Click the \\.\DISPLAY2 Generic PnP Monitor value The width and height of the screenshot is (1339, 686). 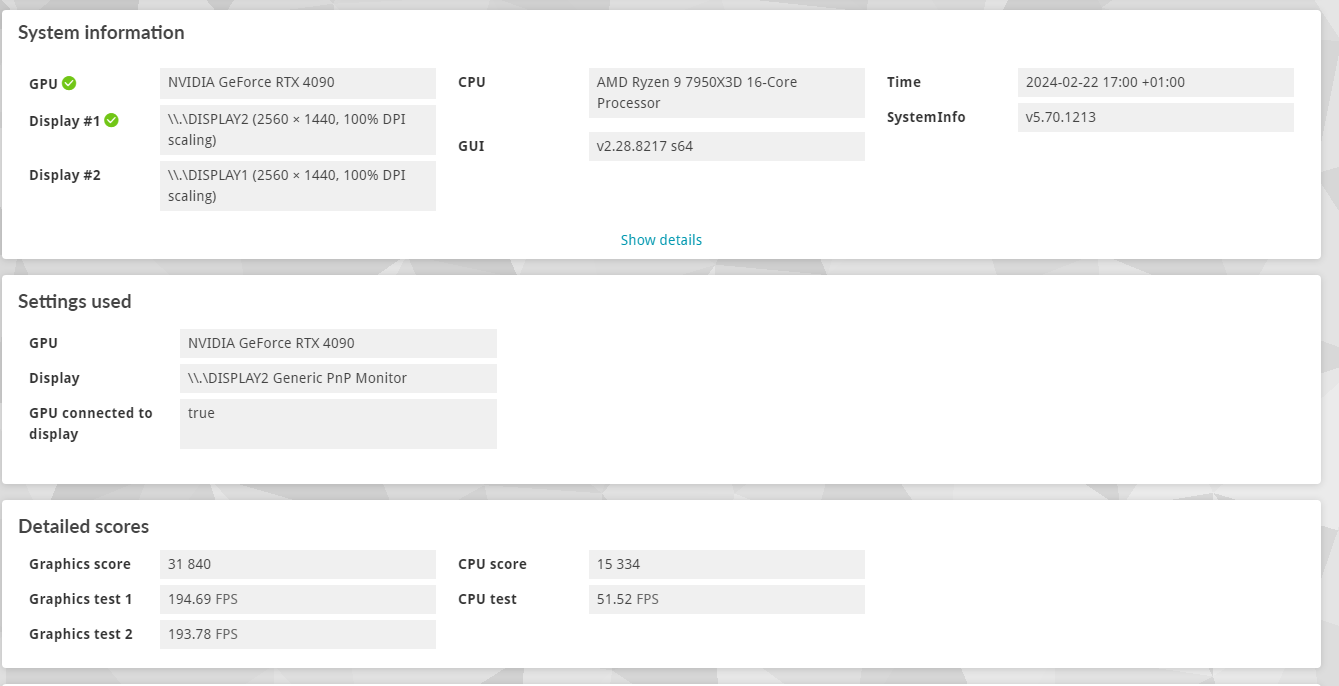(338, 378)
